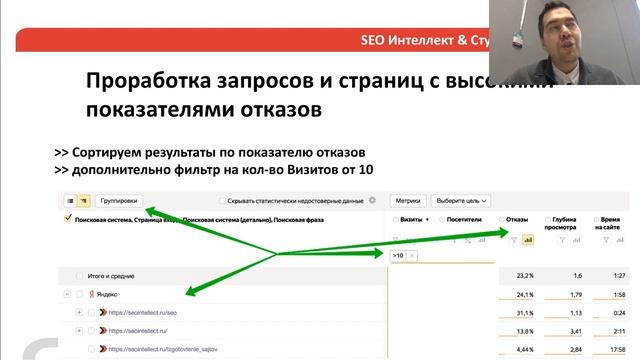Click the Время на сайте column header

(x=607, y=223)
